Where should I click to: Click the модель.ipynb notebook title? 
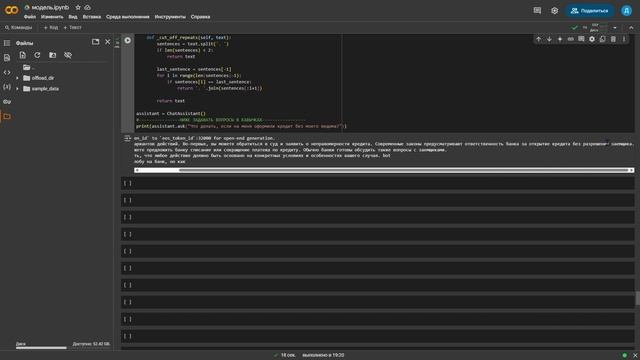pos(50,7)
